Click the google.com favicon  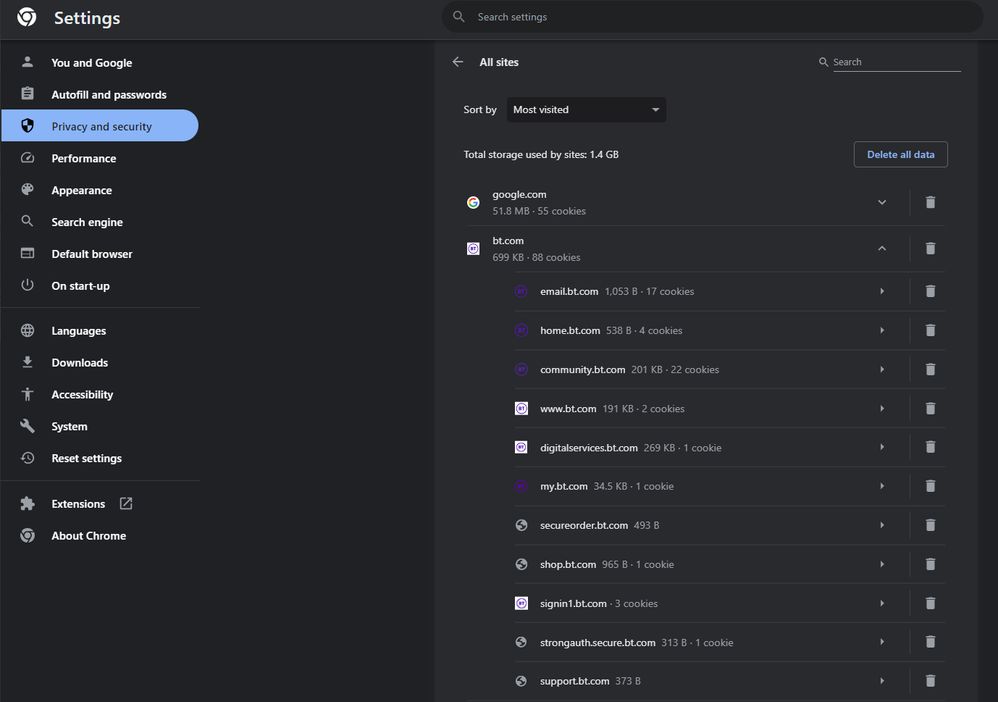[472, 202]
